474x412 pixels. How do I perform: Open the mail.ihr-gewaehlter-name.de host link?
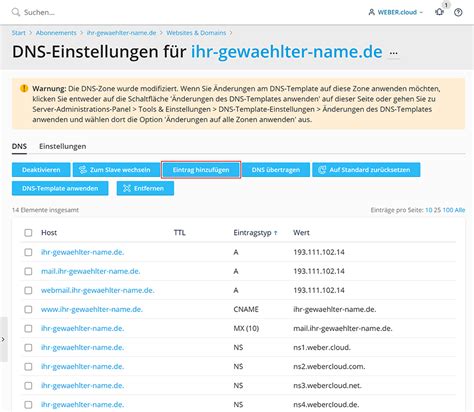90,271
